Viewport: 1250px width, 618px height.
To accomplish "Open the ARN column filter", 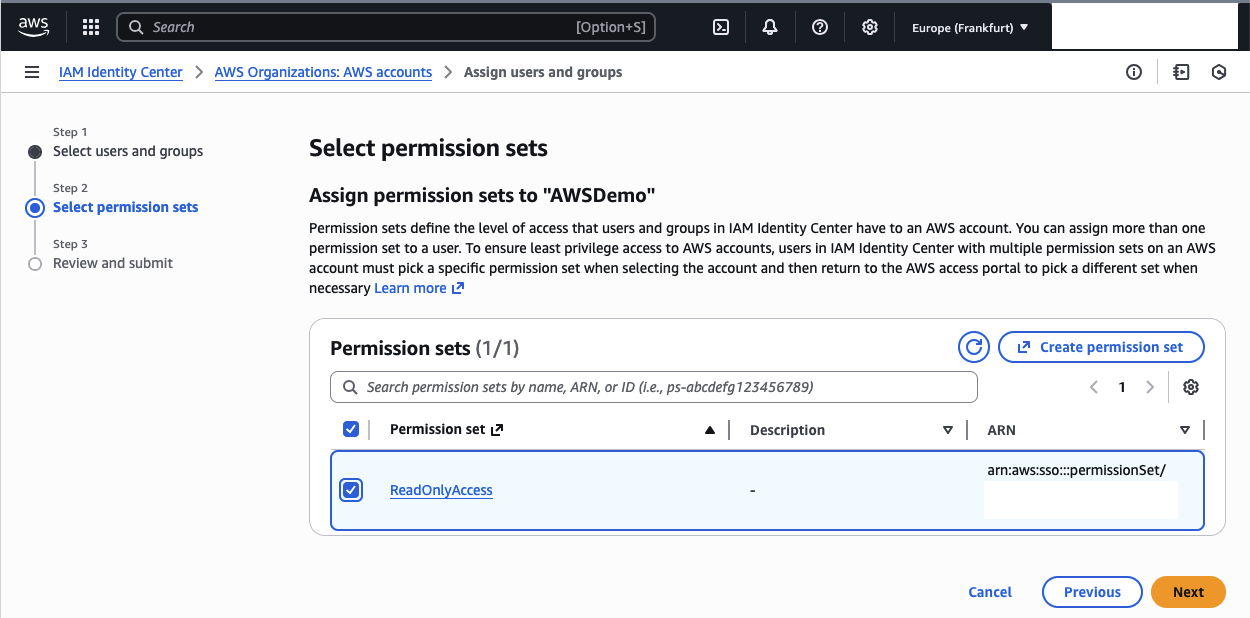I will [x=1185, y=429].
